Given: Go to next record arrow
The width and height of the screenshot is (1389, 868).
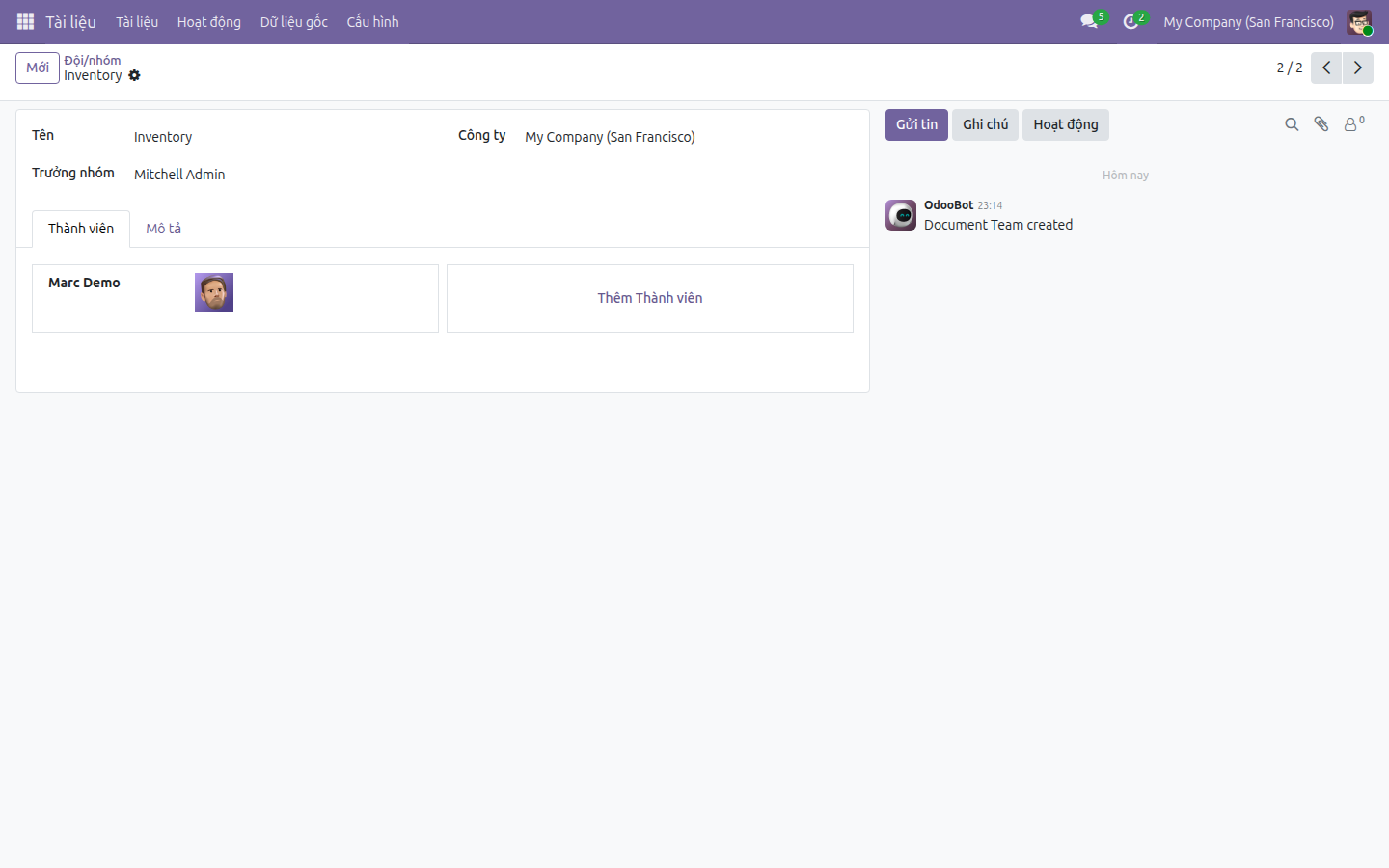Looking at the screenshot, I should (1357, 68).
